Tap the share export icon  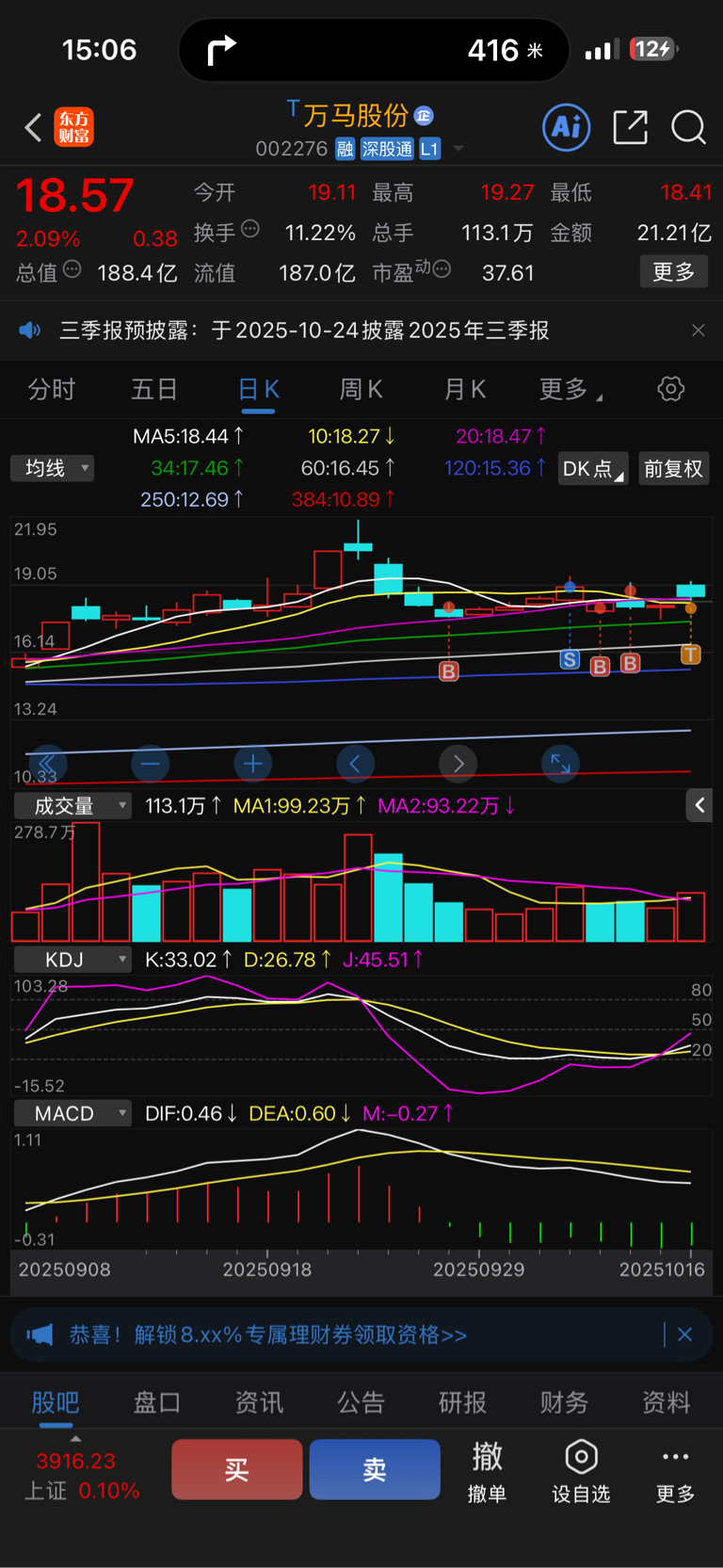630,127
